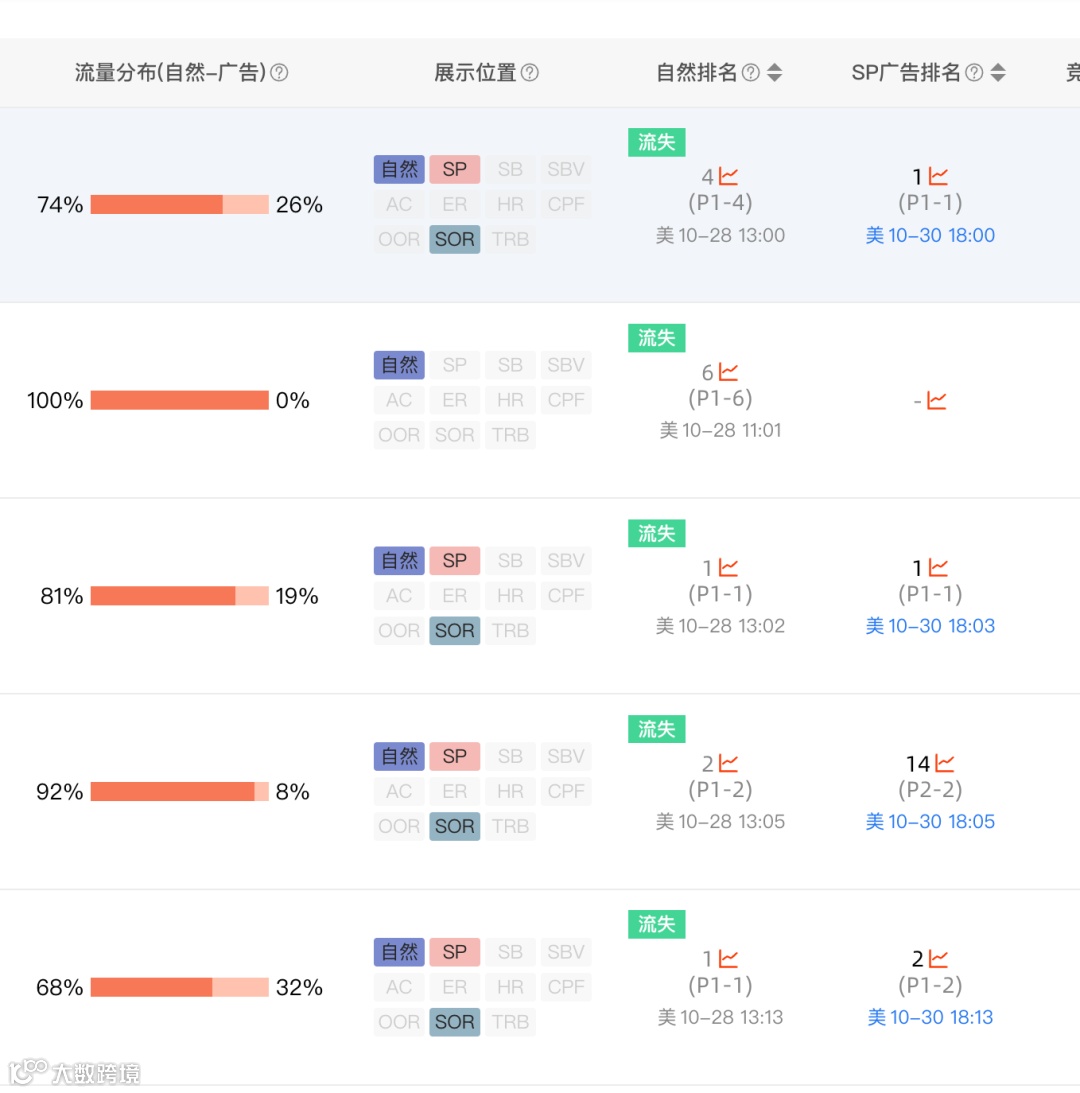Toggle the SP tag in the third row
The image size is (1080, 1093).
[x=454, y=560]
